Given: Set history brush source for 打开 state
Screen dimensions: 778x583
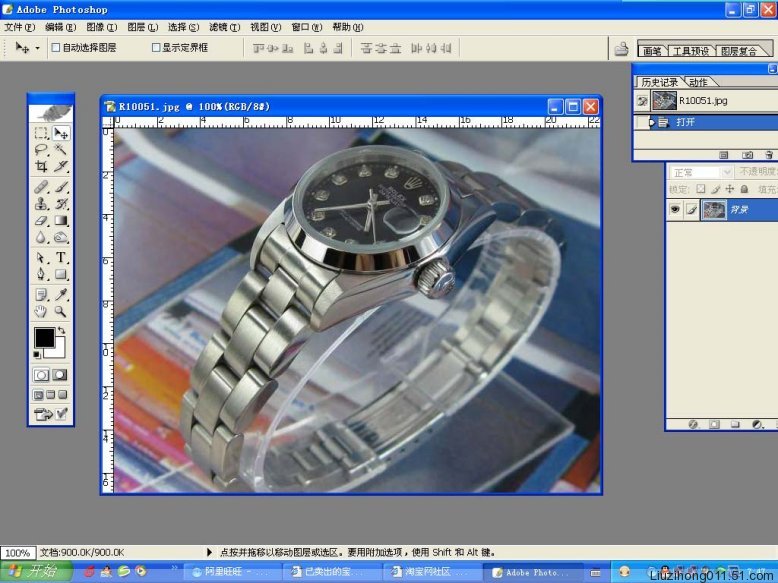Looking at the screenshot, I should pos(642,122).
